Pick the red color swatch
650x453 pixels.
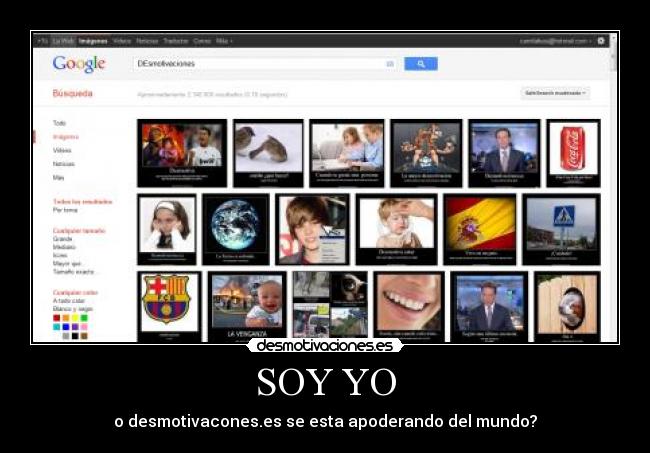(x=56, y=318)
